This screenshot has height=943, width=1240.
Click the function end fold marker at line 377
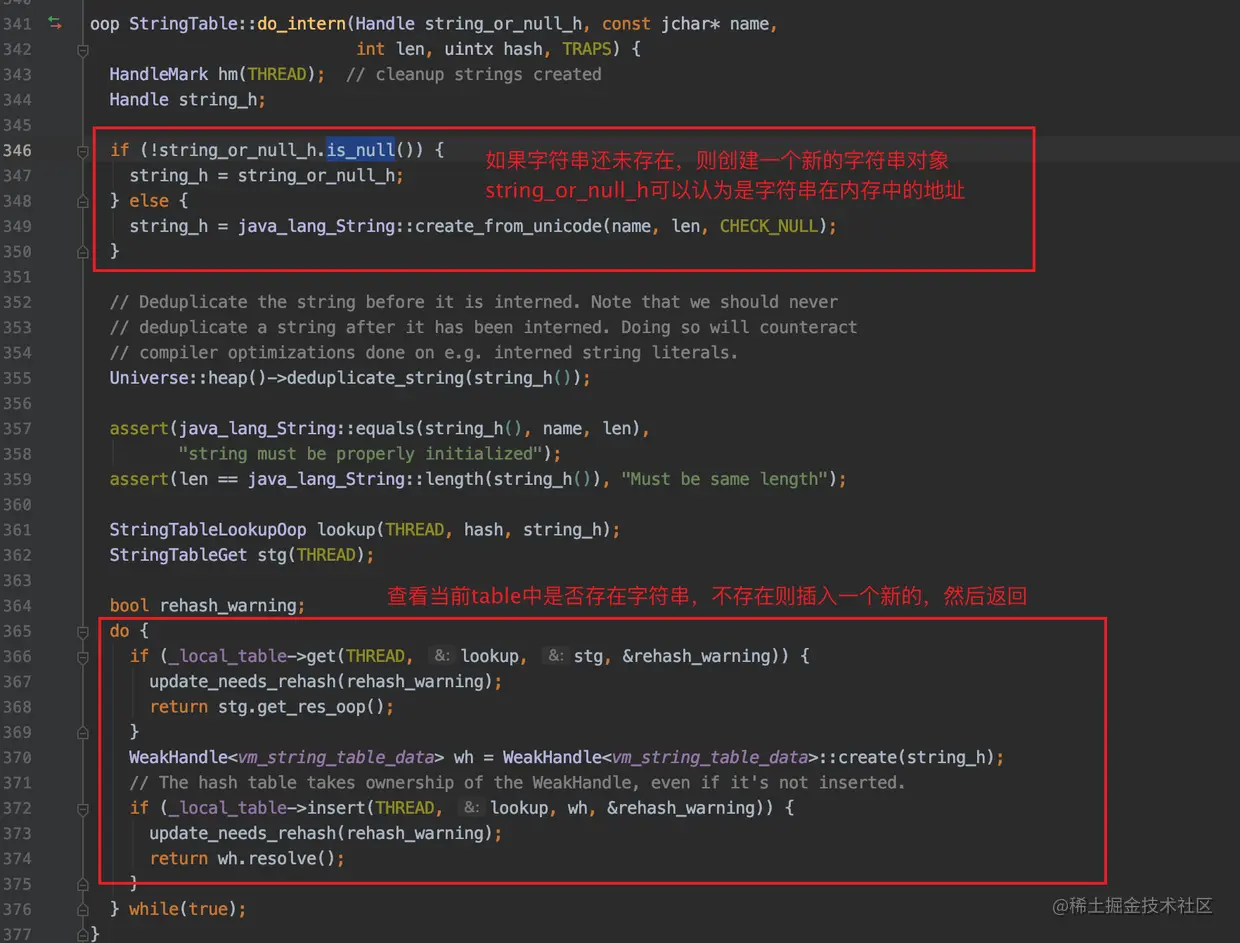(x=84, y=934)
